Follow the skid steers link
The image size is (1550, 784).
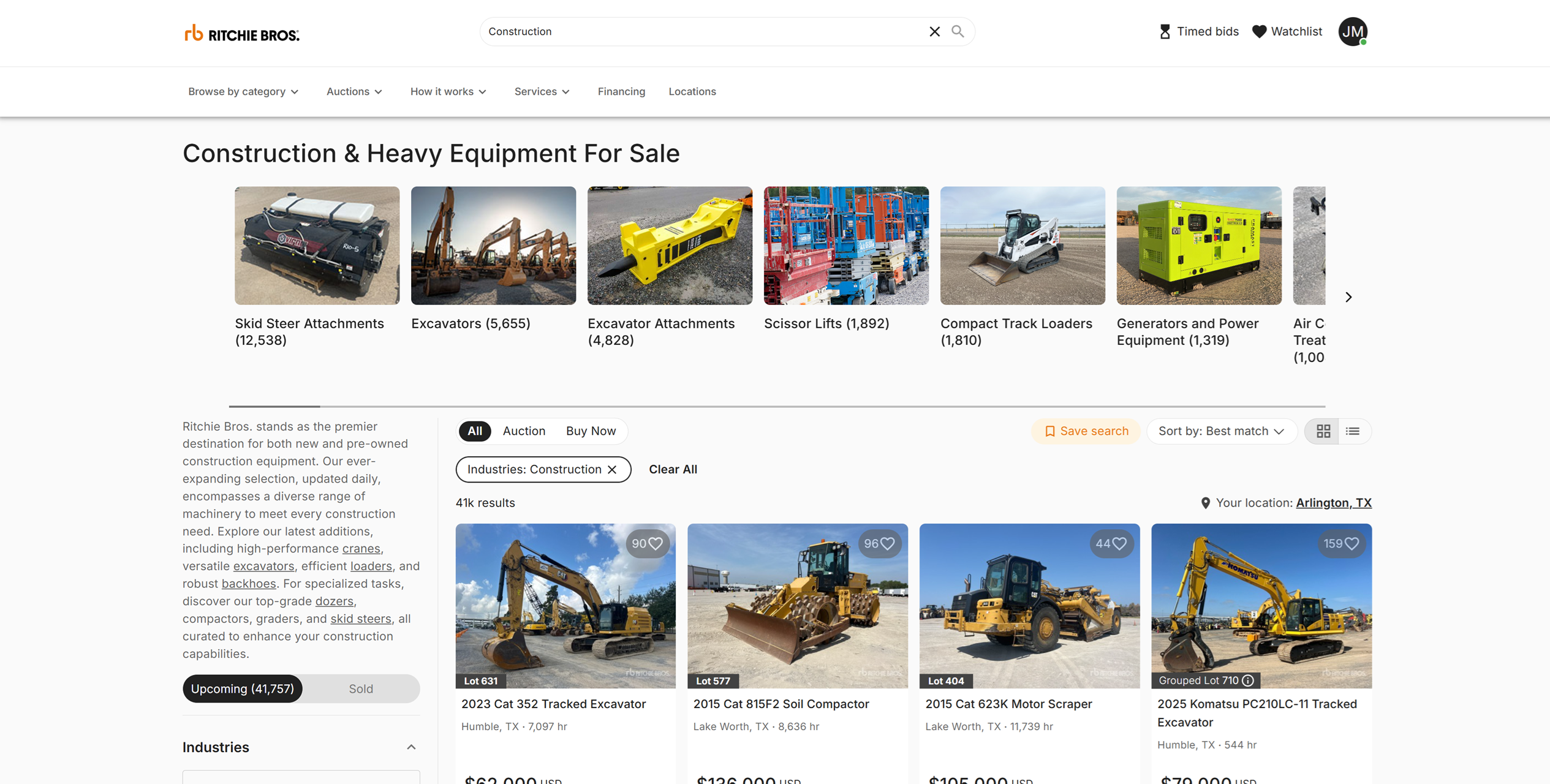click(x=361, y=619)
